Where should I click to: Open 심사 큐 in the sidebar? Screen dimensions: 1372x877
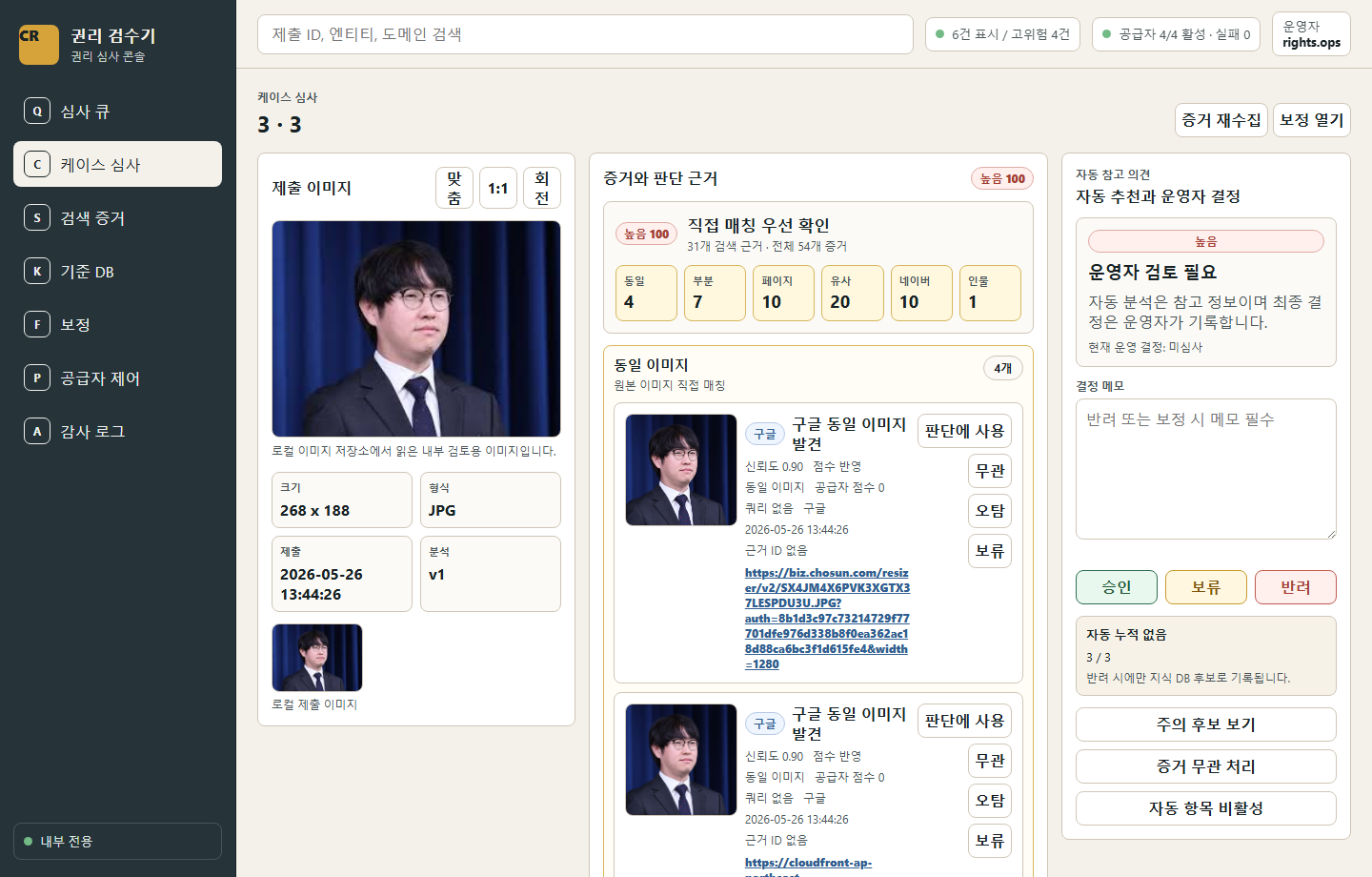[117, 111]
